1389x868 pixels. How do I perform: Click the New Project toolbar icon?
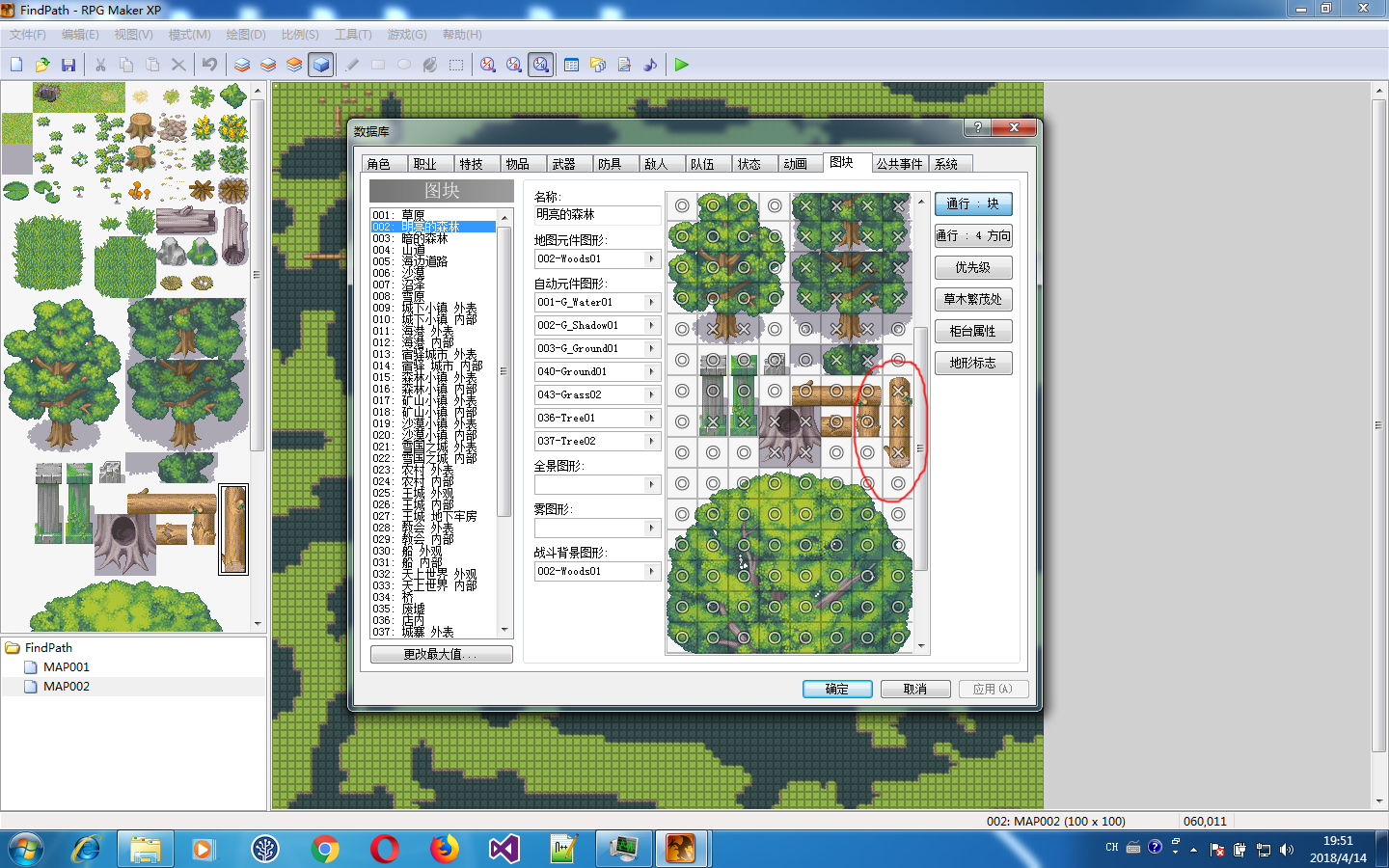tap(16, 65)
